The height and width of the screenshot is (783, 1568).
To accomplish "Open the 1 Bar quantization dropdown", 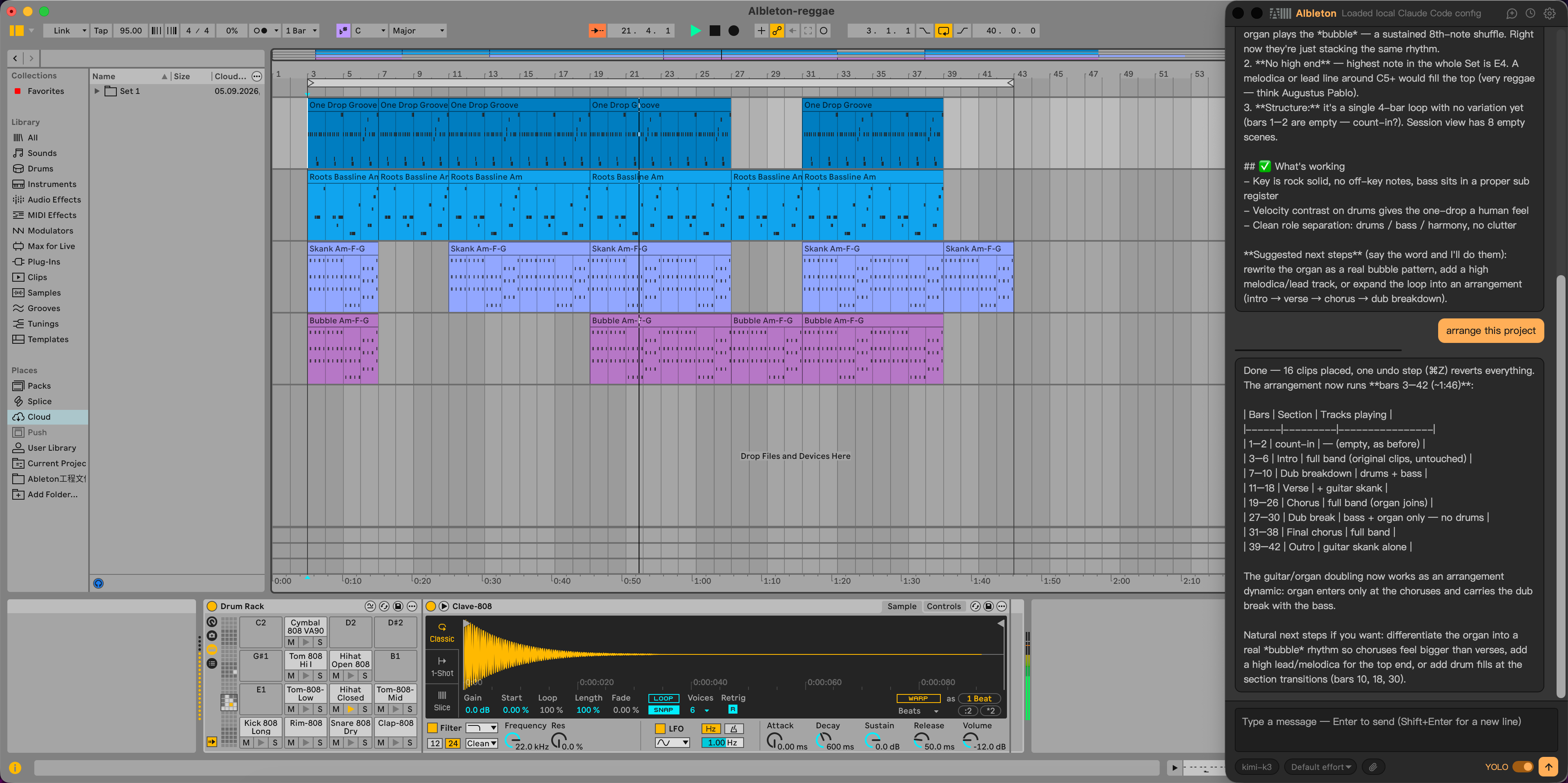I will (x=301, y=31).
